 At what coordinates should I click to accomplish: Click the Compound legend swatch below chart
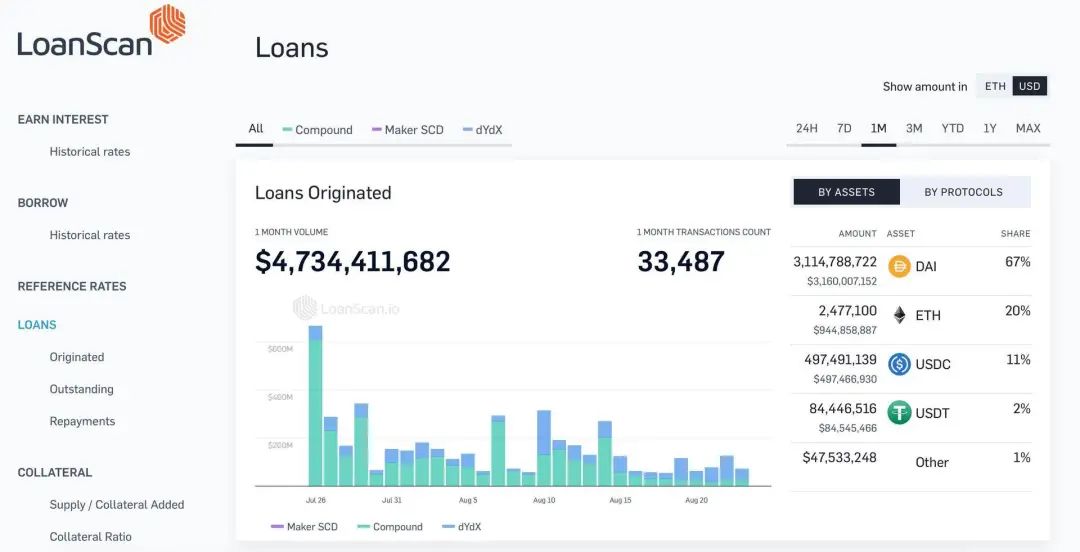click(364, 527)
